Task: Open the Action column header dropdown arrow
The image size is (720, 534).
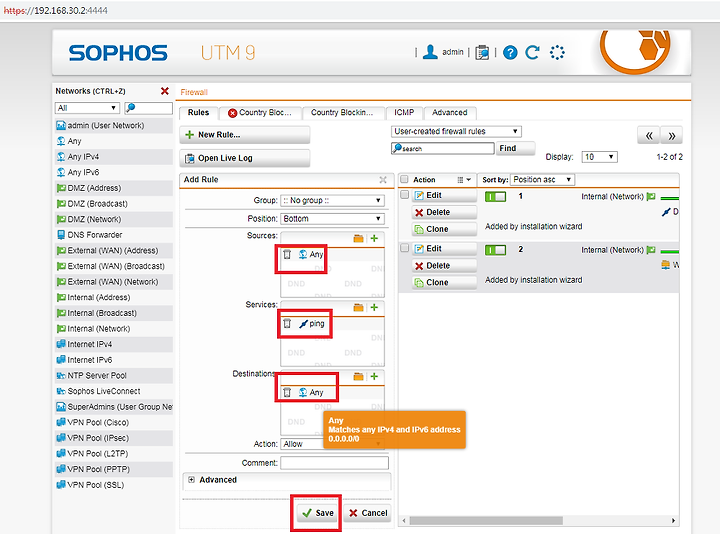Action: click(469, 180)
